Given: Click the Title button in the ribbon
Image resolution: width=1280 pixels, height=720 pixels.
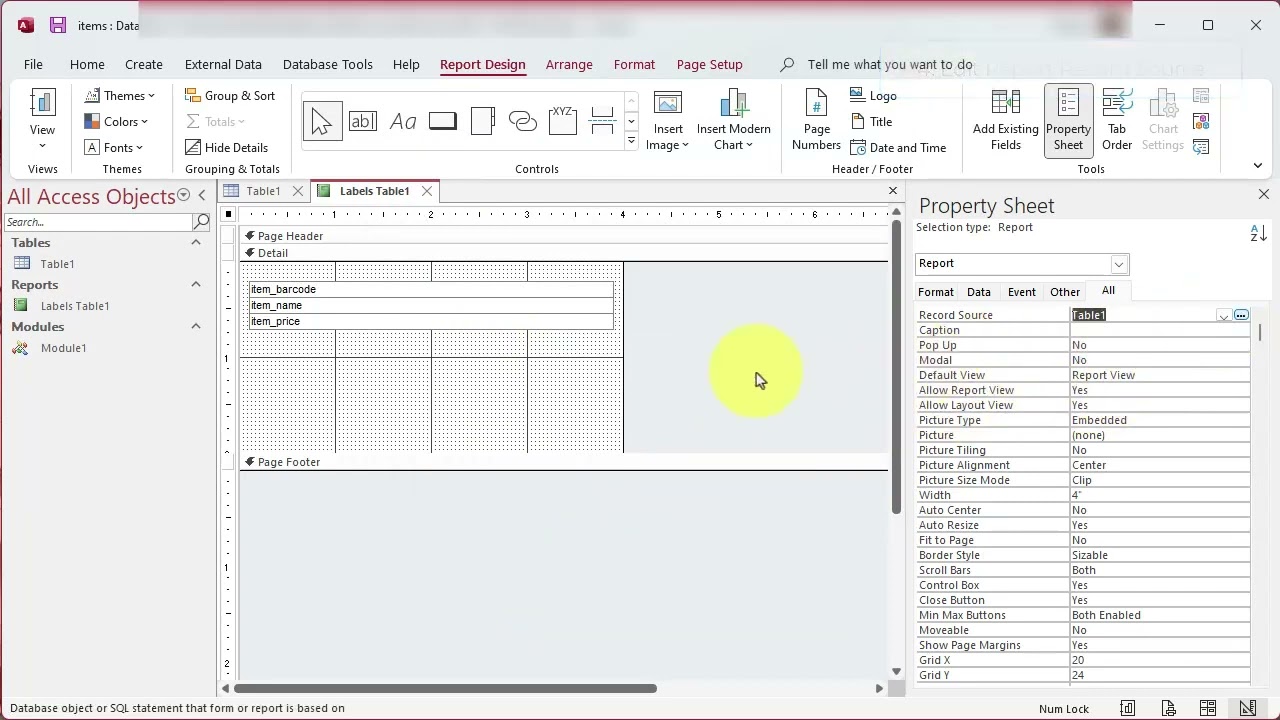Looking at the screenshot, I should point(871,122).
